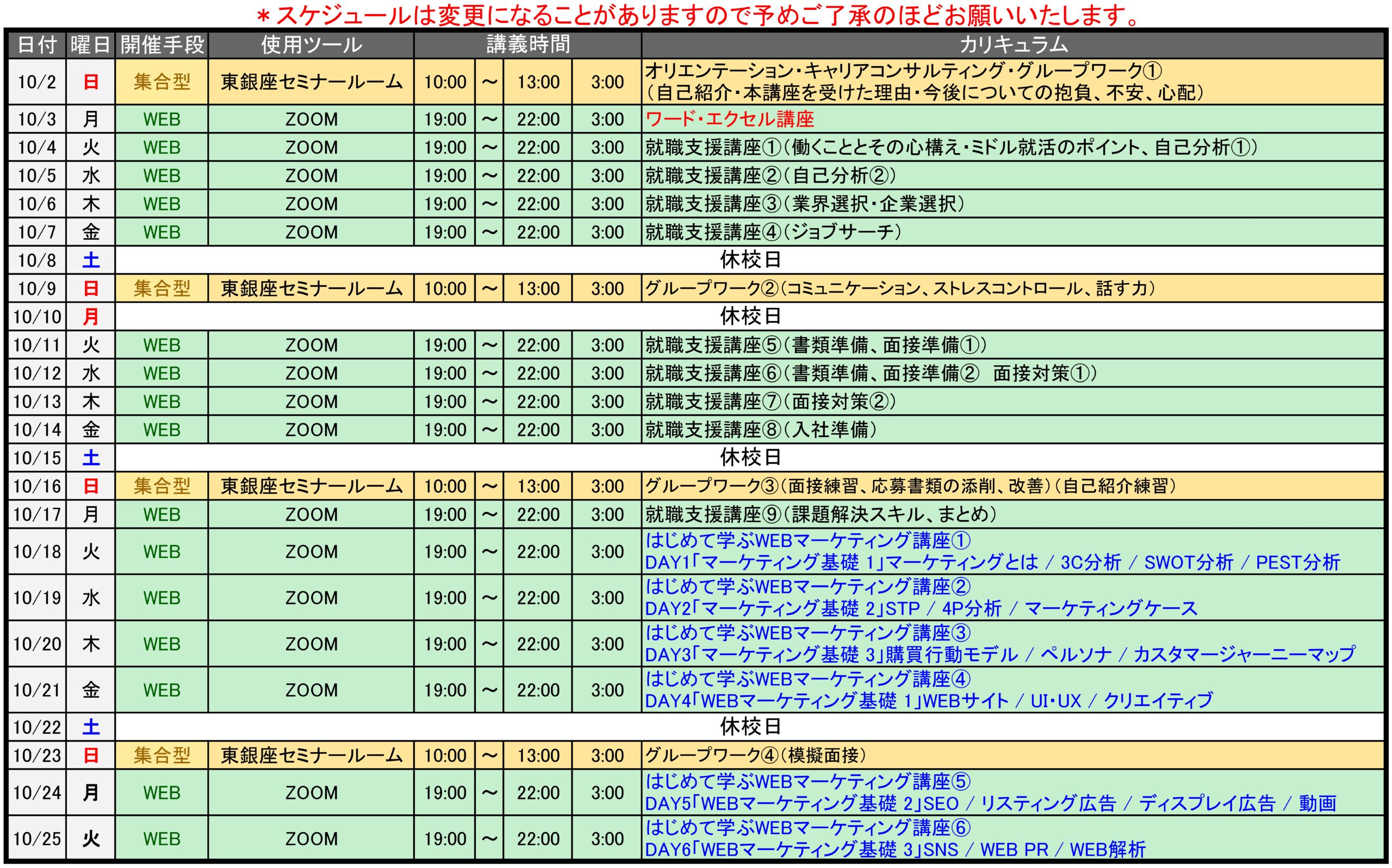
Task: Select ZOOM in the 10/20 row
Action: (x=311, y=644)
